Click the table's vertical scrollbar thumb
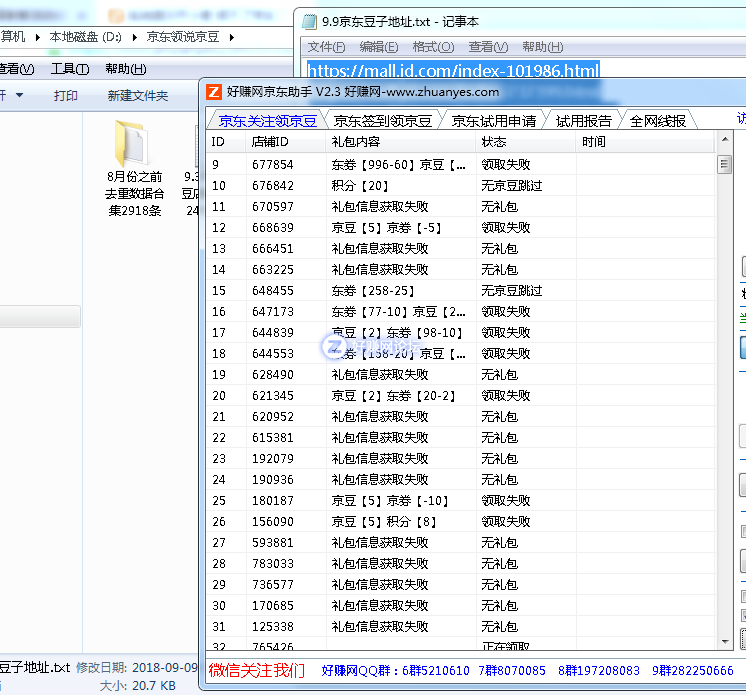The image size is (746, 695). (x=725, y=165)
